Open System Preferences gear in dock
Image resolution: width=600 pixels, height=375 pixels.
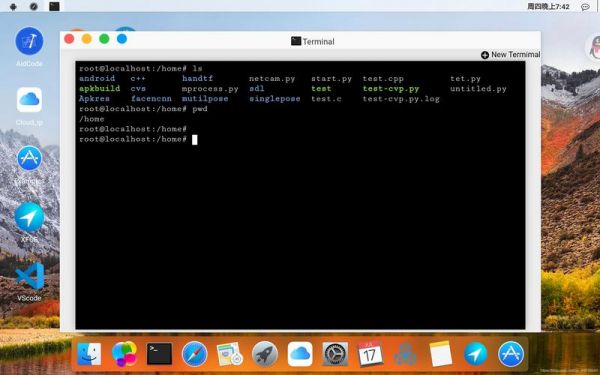coord(335,354)
